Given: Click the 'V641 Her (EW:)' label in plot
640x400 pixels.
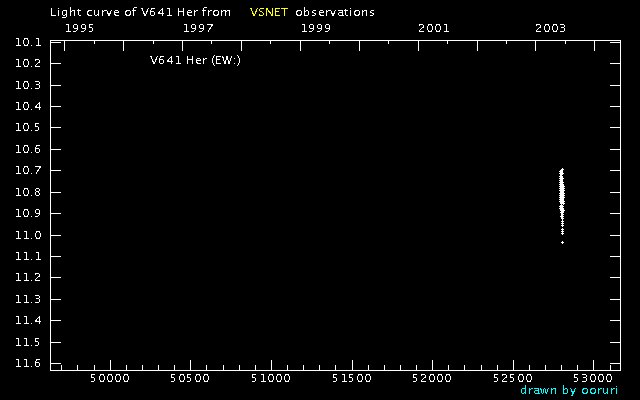Looking at the screenshot, I should click(196, 60).
